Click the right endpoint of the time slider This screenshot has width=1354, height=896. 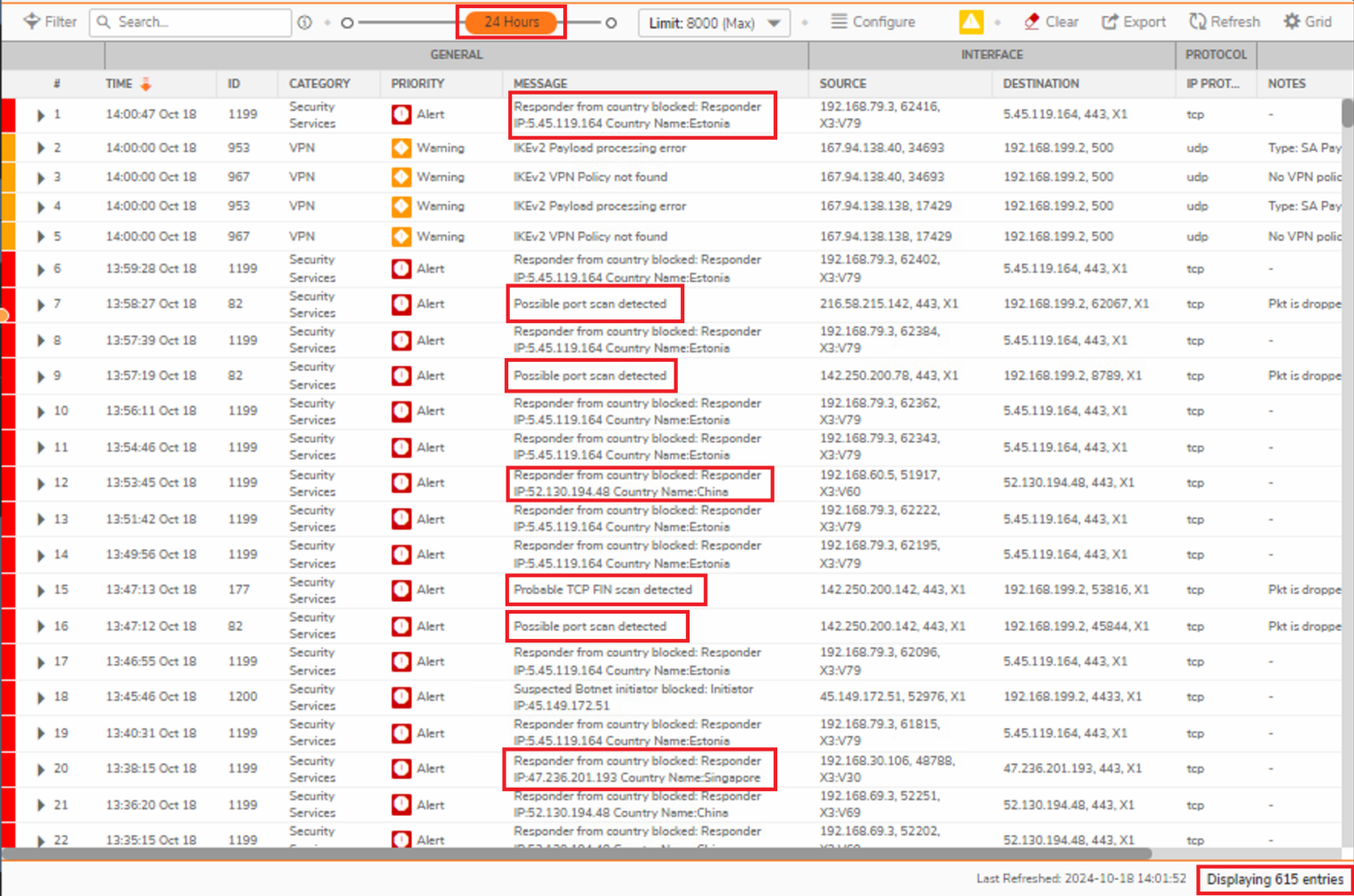[611, 23]
